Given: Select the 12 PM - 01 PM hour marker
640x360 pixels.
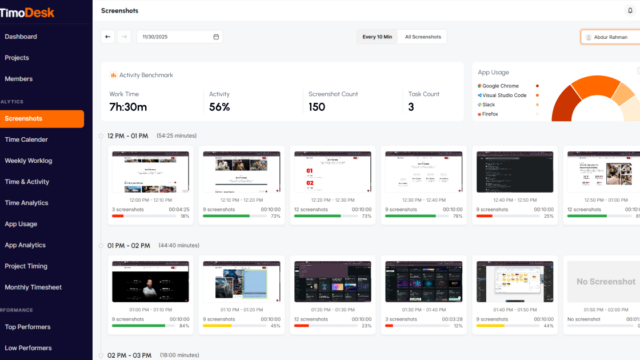Looking at the screenshot, I should point(101,136).
